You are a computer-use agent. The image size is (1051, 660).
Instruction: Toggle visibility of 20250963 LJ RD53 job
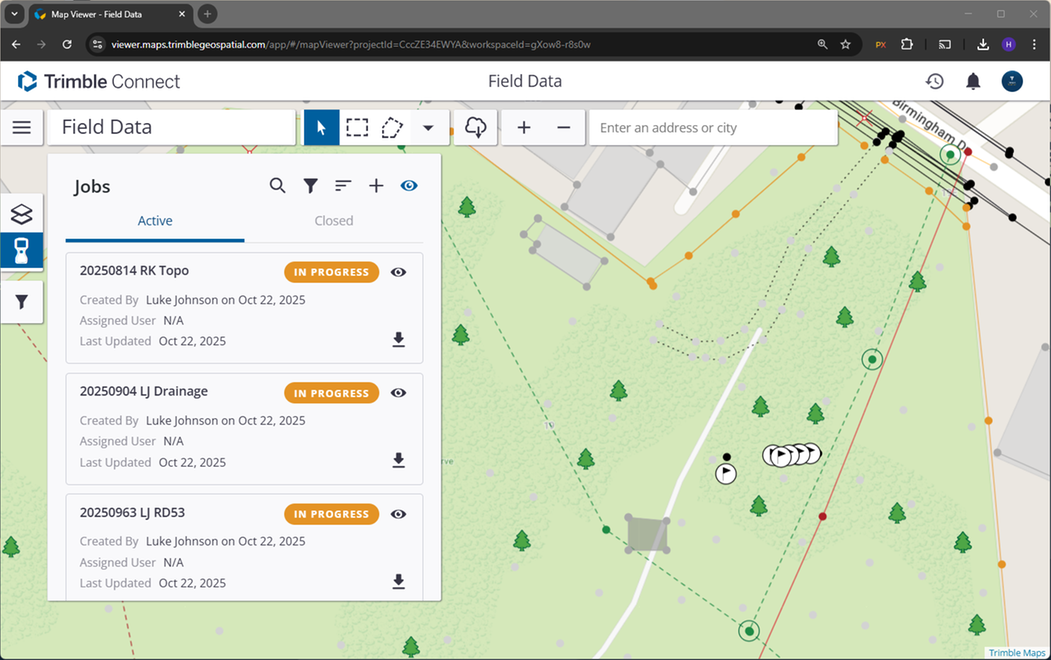pos(398,514)
